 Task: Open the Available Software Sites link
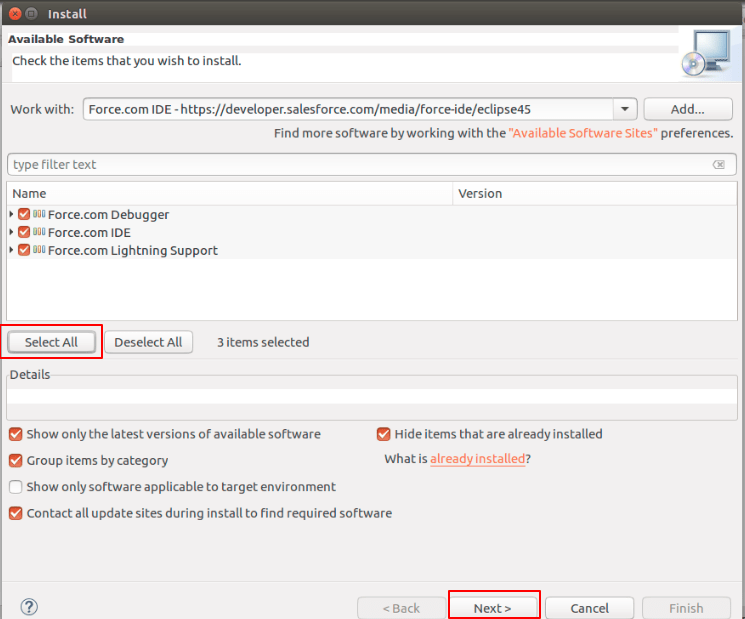pos(583,133)
